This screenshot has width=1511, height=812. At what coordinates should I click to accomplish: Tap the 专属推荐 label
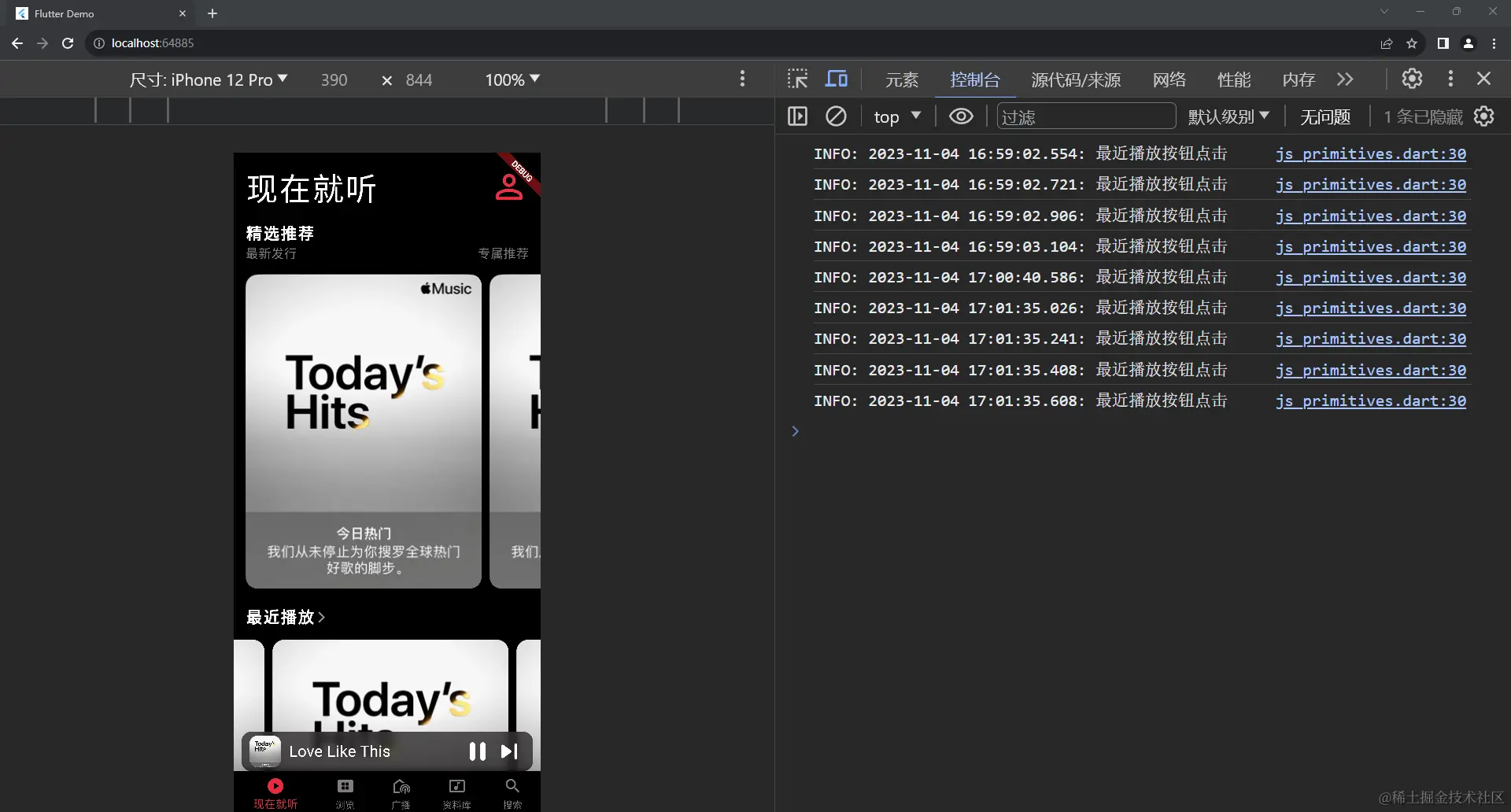tap(503, 253)
